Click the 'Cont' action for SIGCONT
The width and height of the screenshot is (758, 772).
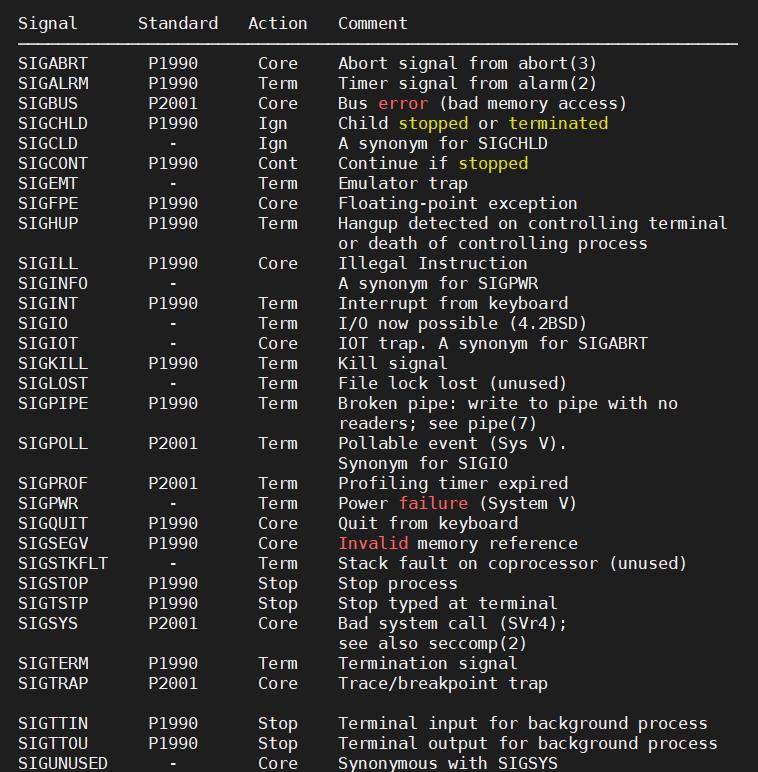[x=278, y=163]
